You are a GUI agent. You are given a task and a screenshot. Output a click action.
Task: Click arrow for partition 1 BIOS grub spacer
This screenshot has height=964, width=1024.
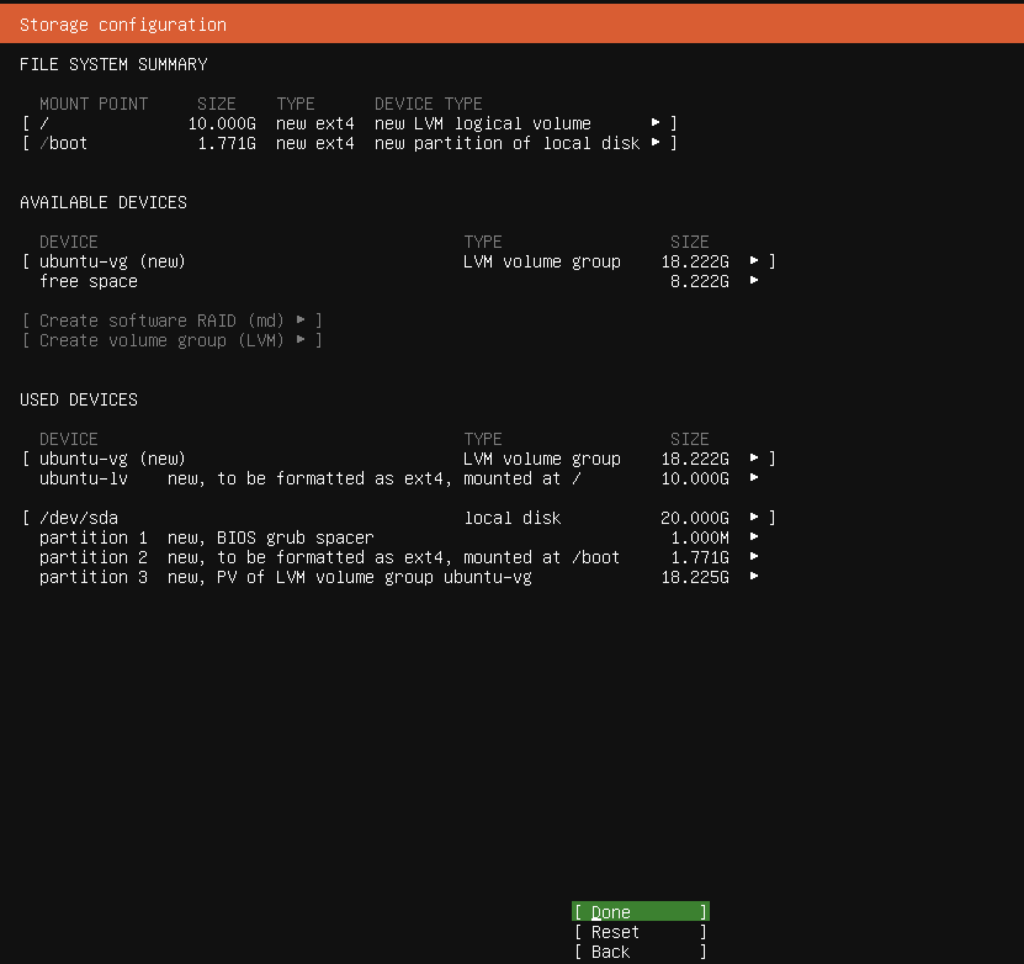[x=753, y=537]
